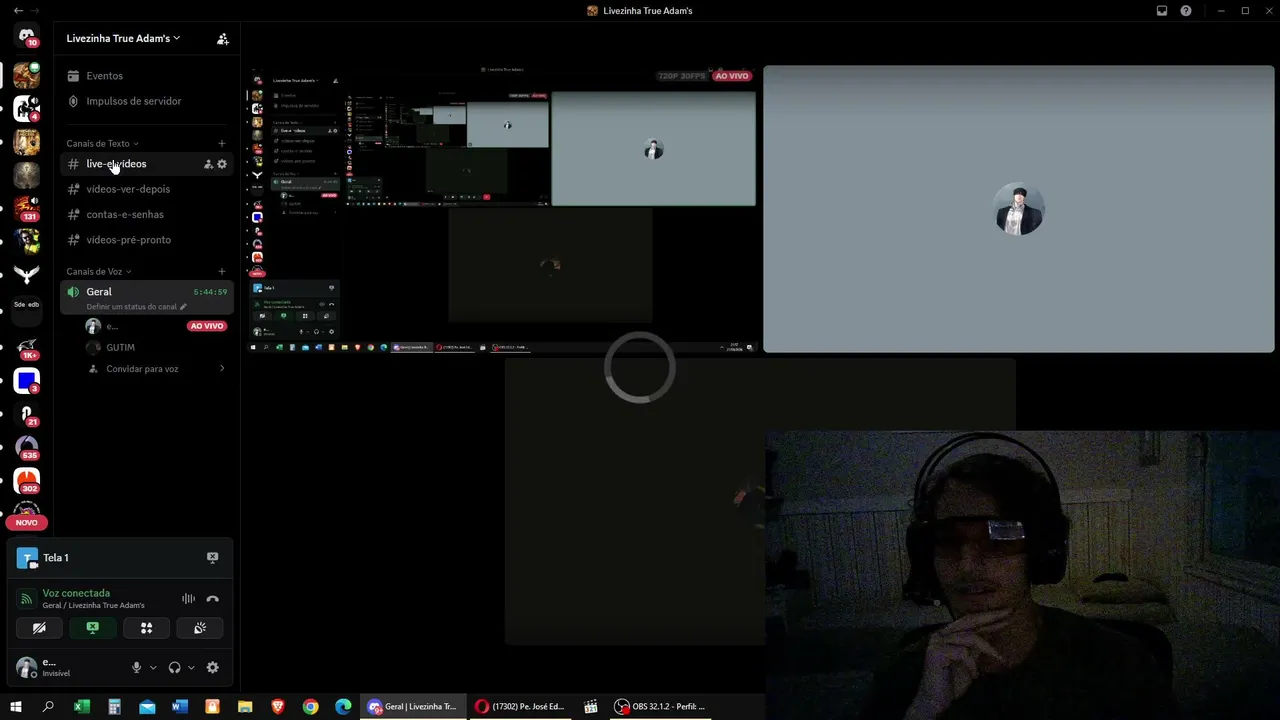The width and height of the screenshot is (1280, 720).
Task: Switch to OBS 32.1.2 taskbar window
Action: pos(661,706)
